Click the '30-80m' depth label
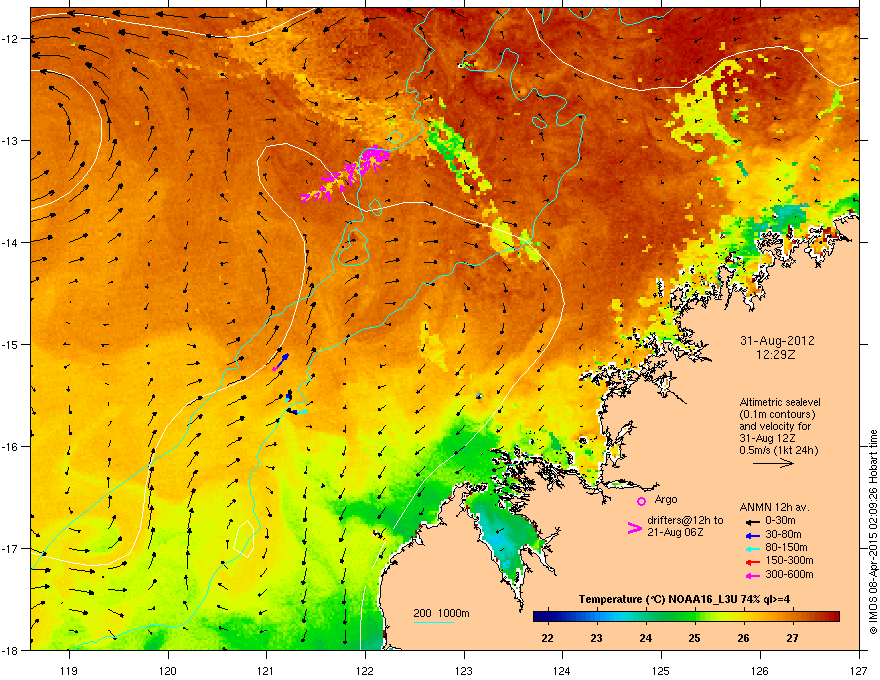 (783, 534)
